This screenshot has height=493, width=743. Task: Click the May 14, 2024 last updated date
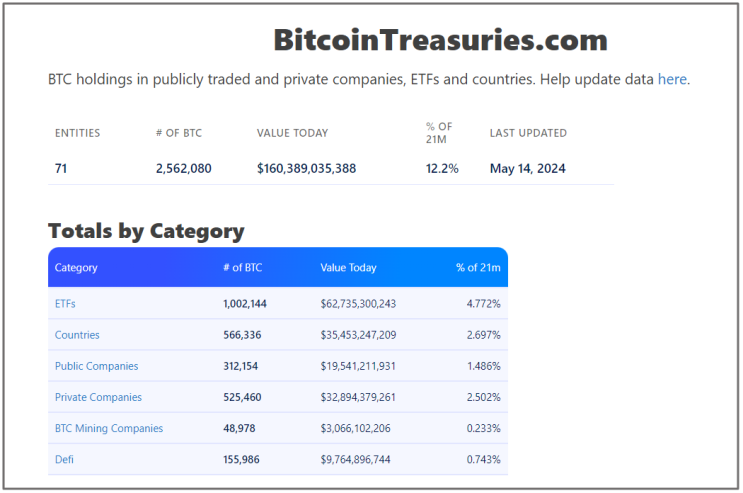527,168
